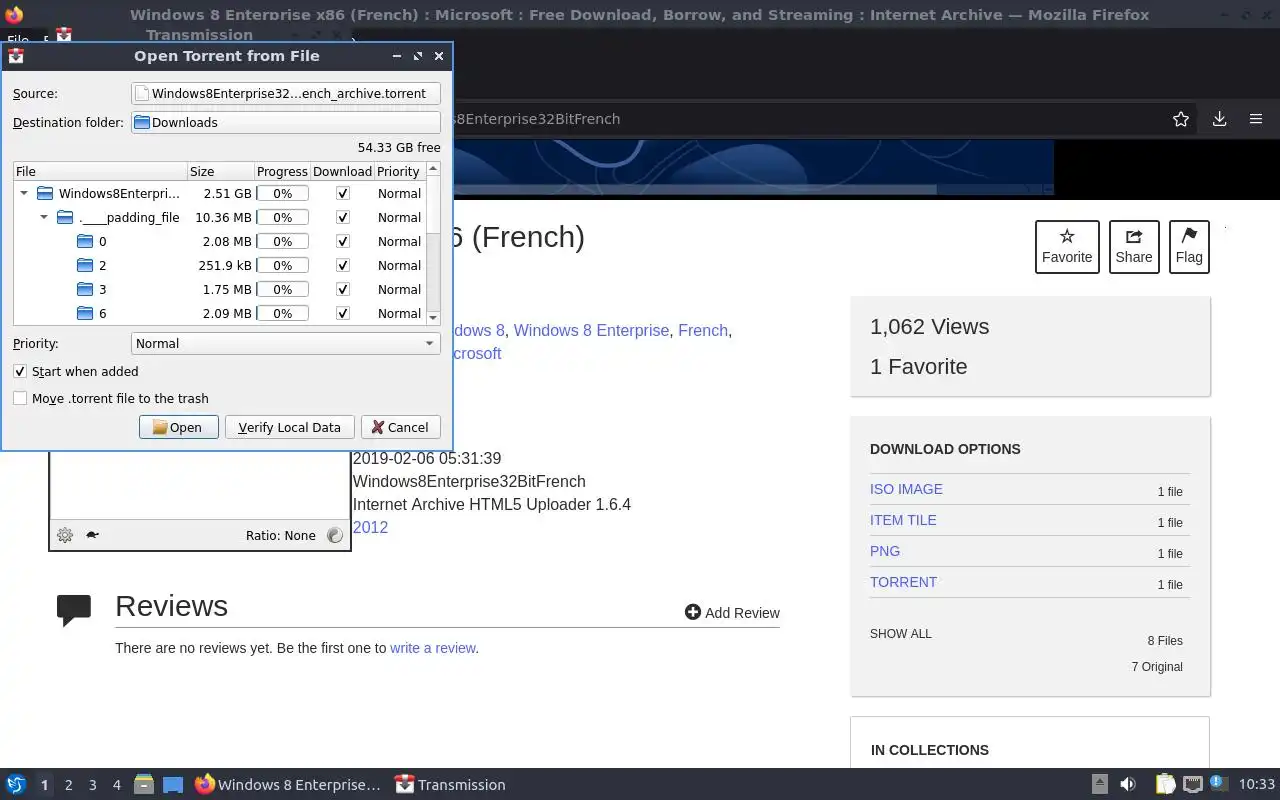The image size is (1280, 800).
Task: Open clipboard manager tray icon
Action: tap(1165, 785)
